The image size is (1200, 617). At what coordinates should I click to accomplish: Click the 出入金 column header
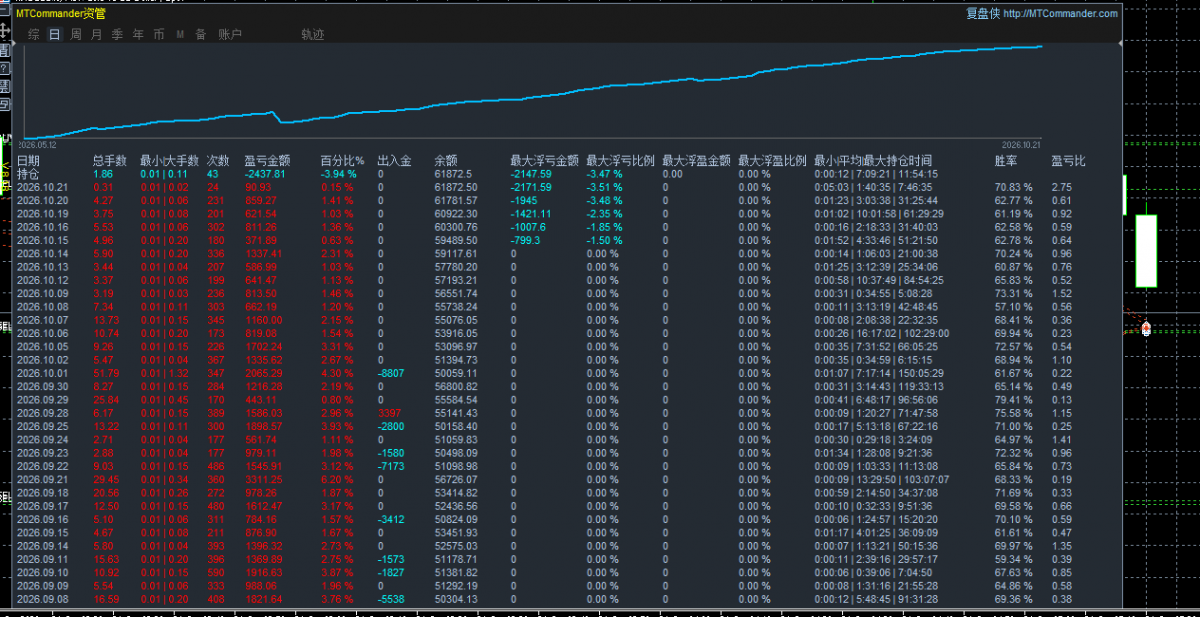tap(394, 160)
